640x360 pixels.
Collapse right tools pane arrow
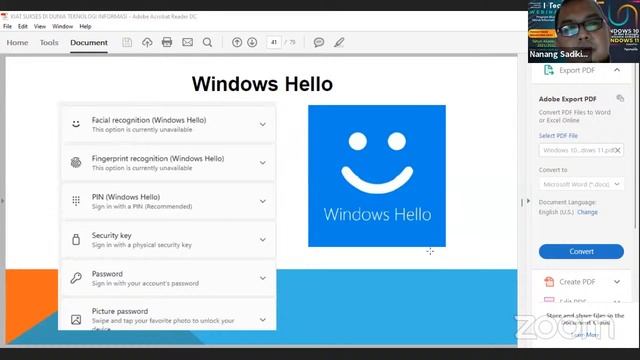click(x=529, y=201)
